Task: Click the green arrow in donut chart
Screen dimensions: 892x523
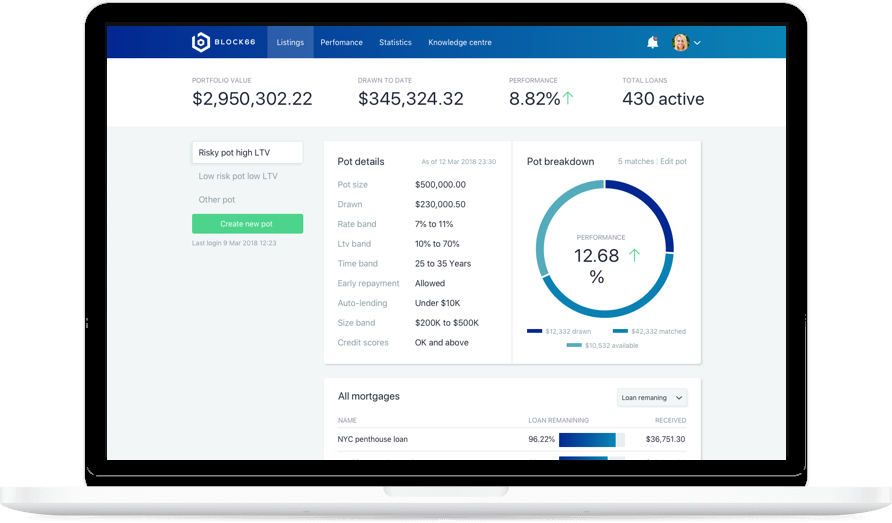Action: (x=634, y=255)
